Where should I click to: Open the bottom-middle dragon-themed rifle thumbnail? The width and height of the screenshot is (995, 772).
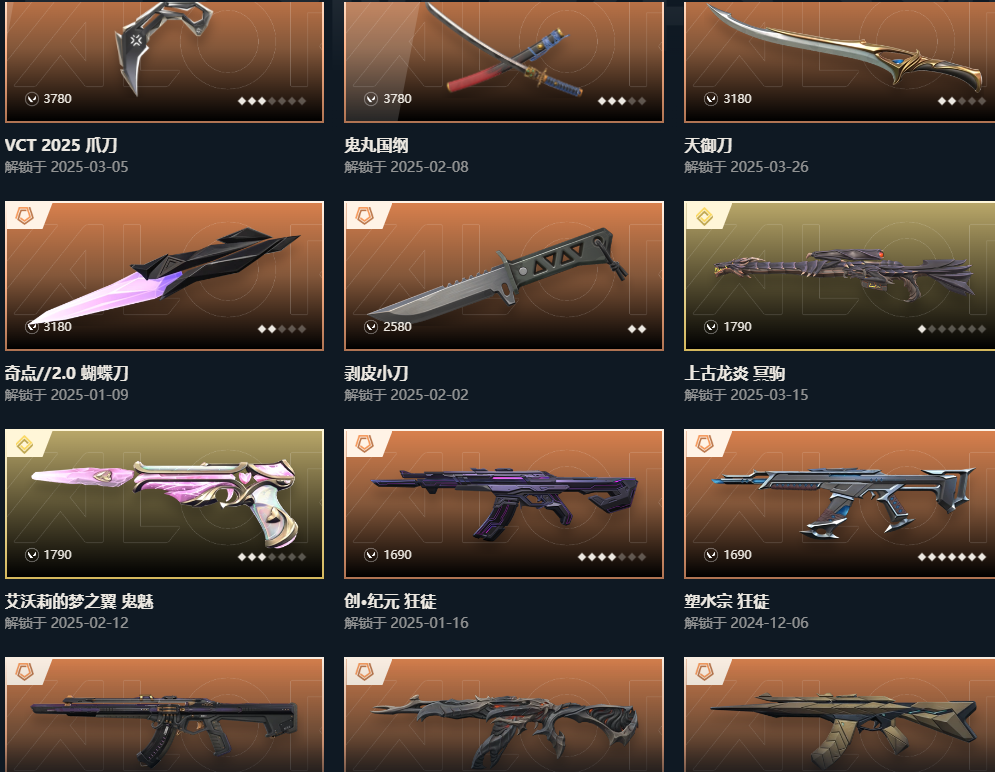tap(504, 714)
